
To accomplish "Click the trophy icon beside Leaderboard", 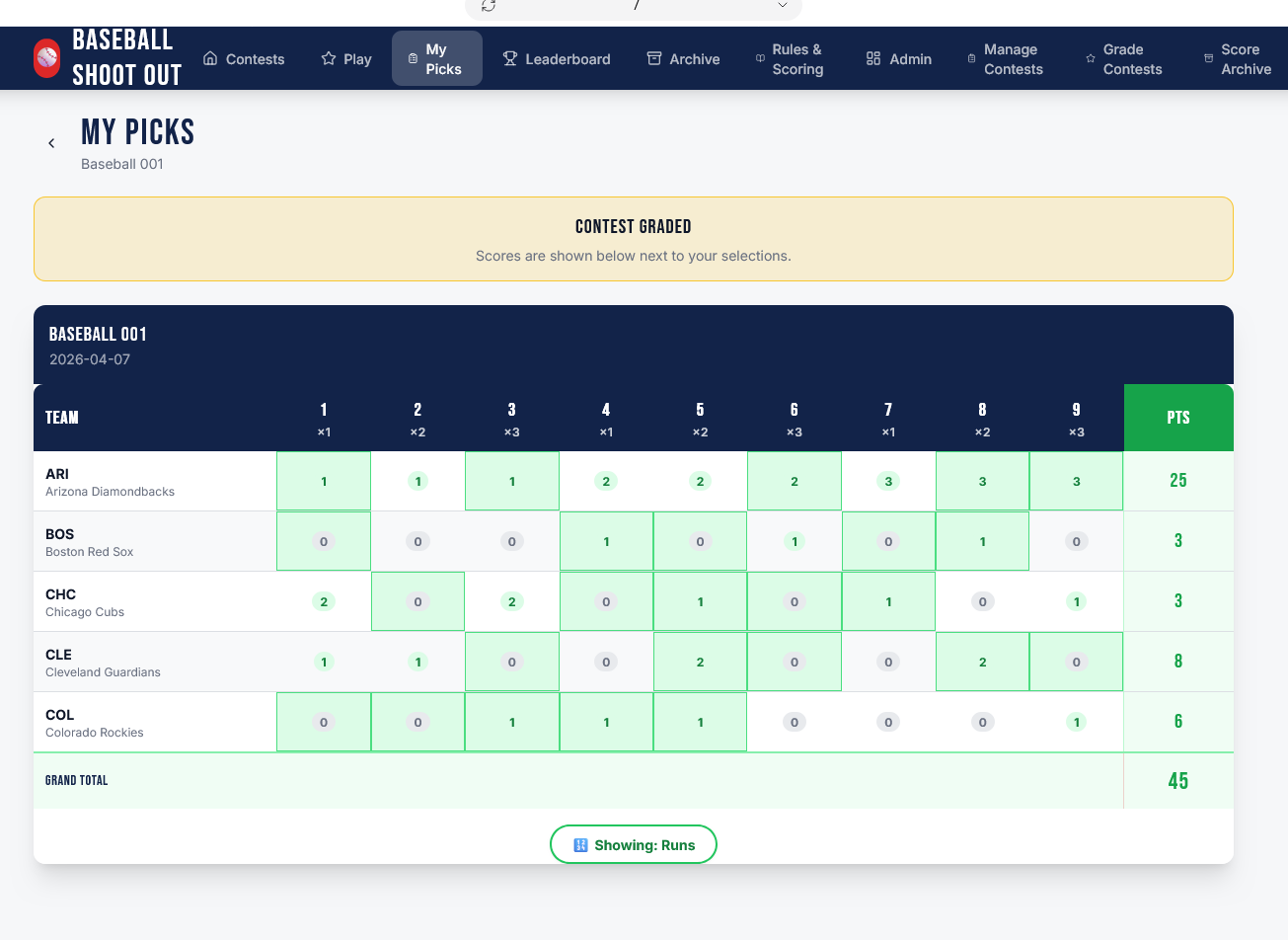I will pos(510,58).
